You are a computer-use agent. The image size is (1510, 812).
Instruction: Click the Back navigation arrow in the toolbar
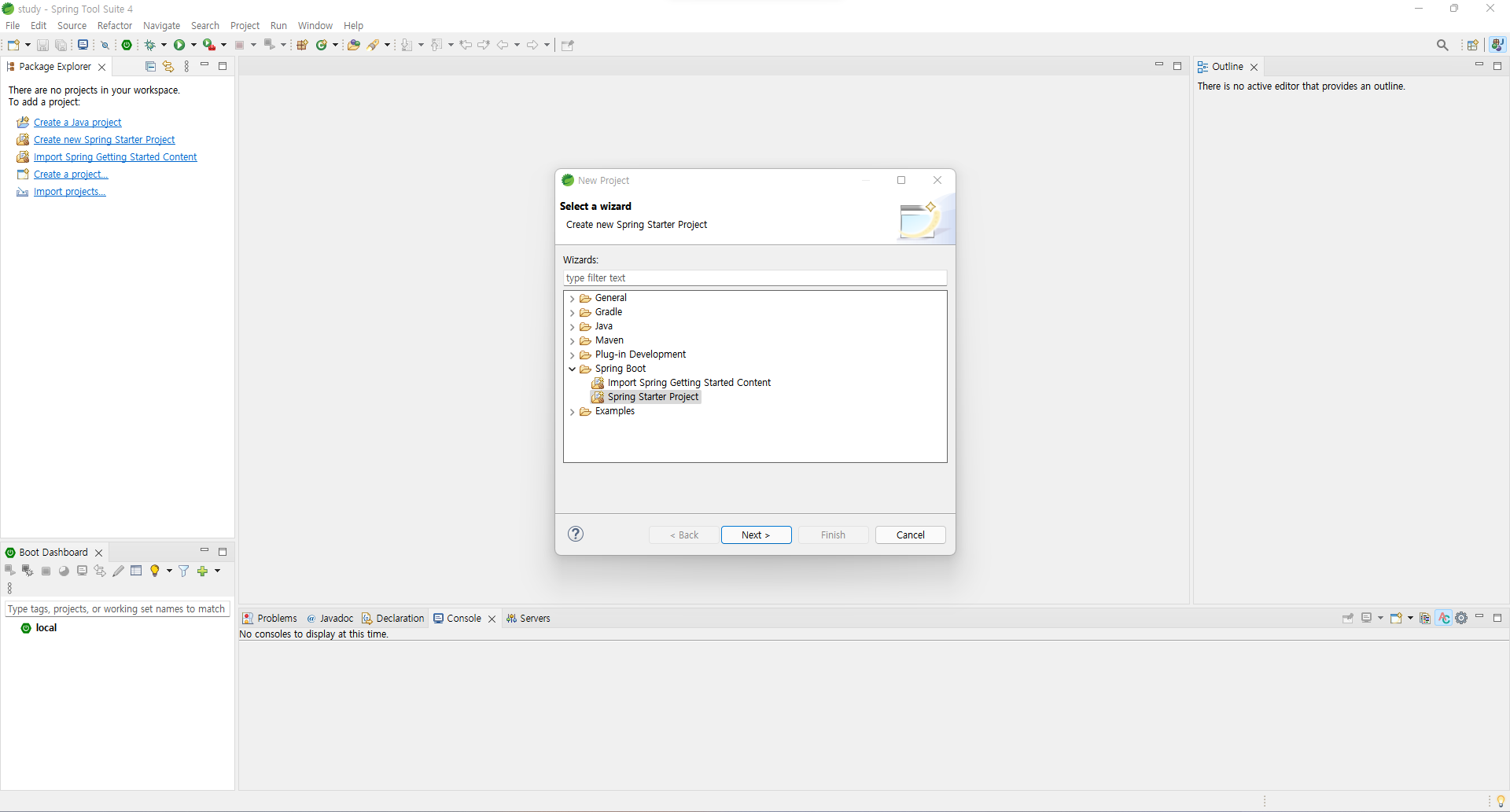pos(503,45)
